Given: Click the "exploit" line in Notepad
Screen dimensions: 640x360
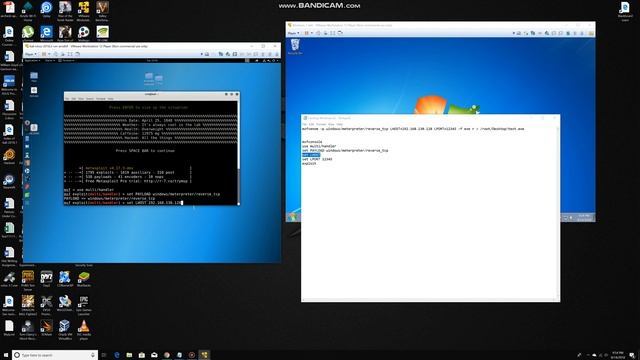Looking at the screenshot, I should pos(309,164).
